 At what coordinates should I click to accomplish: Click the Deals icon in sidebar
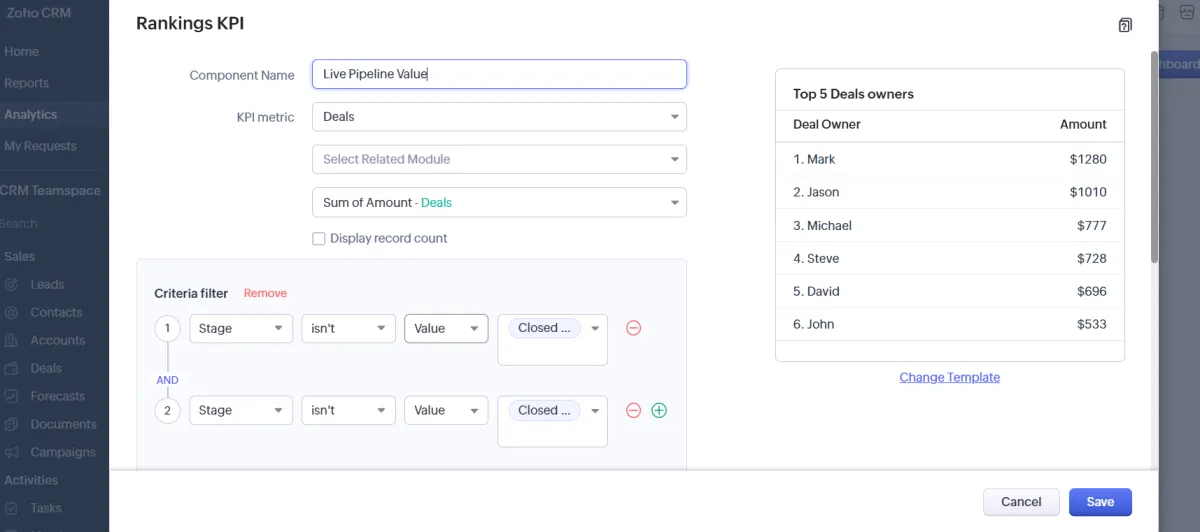pos(12,368)
